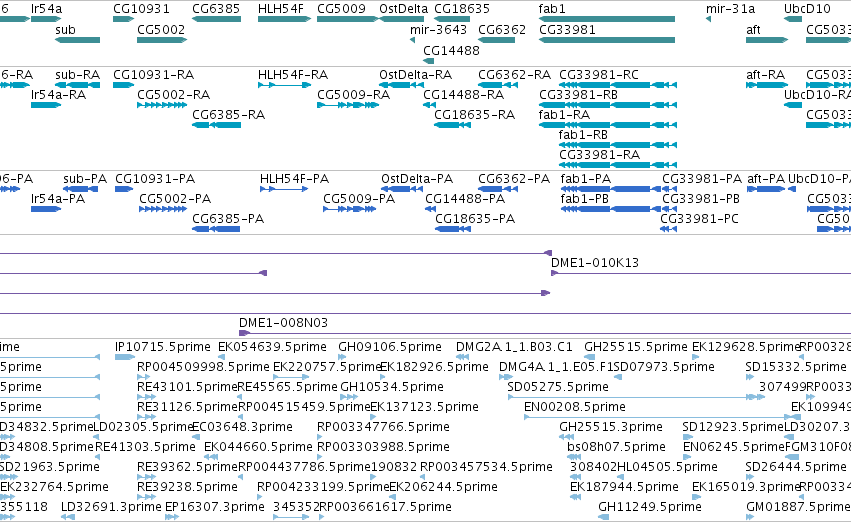Click the CG5002-PA protein feature

(x=163, y=209)
